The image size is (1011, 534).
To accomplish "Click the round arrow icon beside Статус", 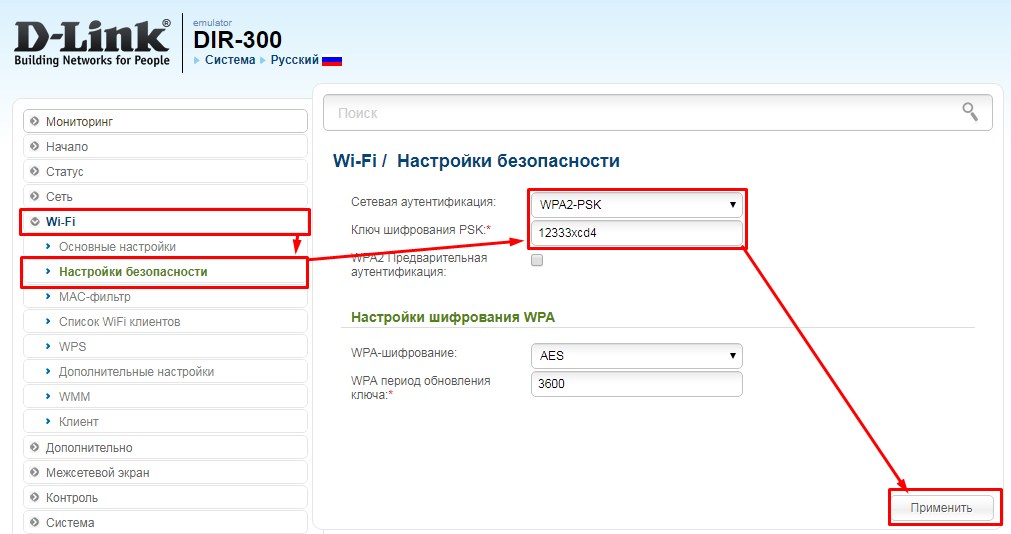I will pos(35,172).
